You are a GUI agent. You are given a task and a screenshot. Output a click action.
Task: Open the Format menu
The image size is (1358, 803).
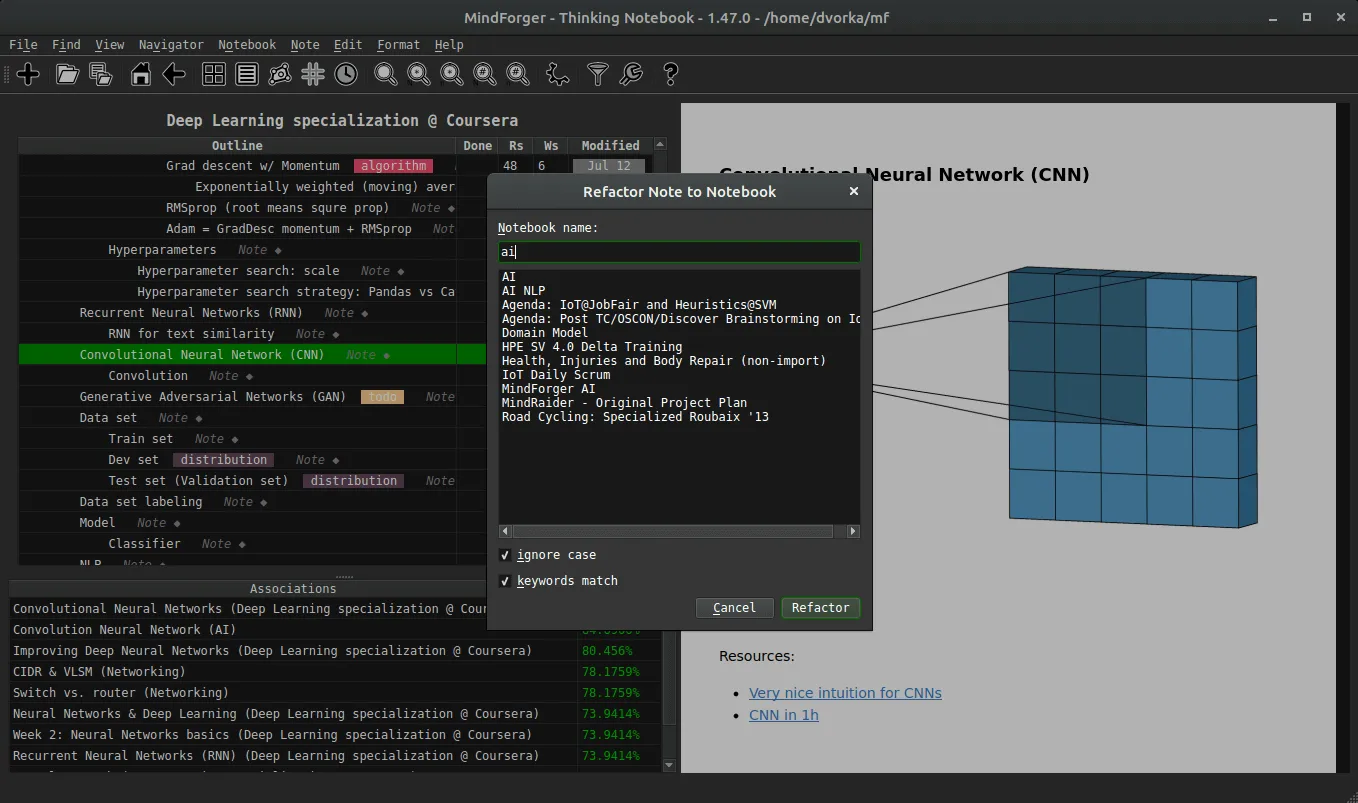tap(398, 45)
